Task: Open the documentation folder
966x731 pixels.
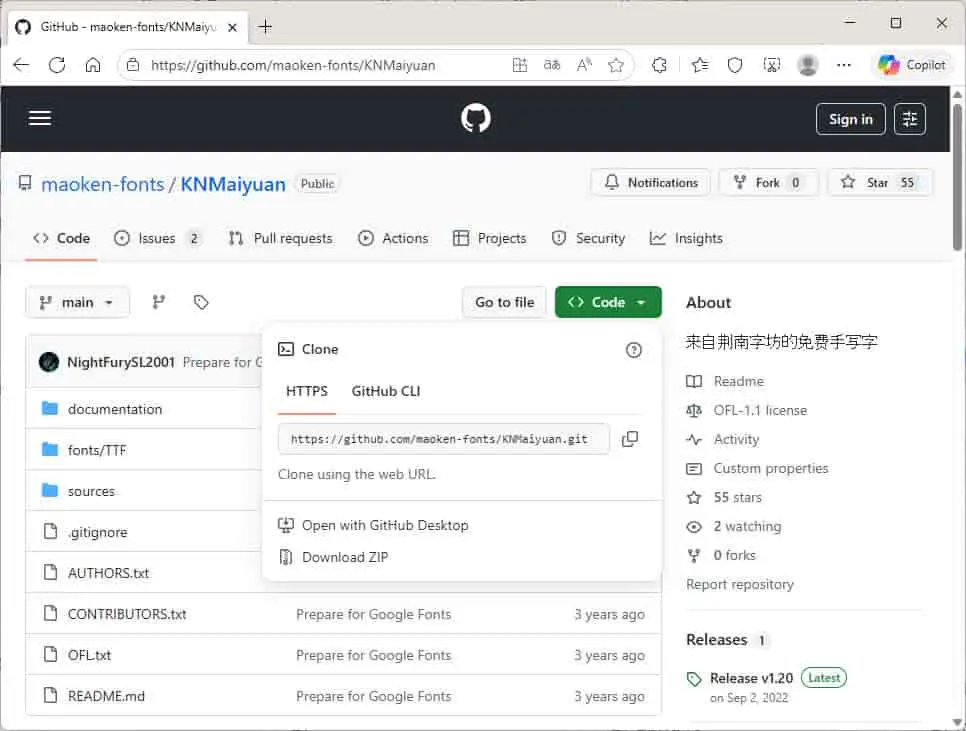Action: pyautogui.click(x=115, y=410)
